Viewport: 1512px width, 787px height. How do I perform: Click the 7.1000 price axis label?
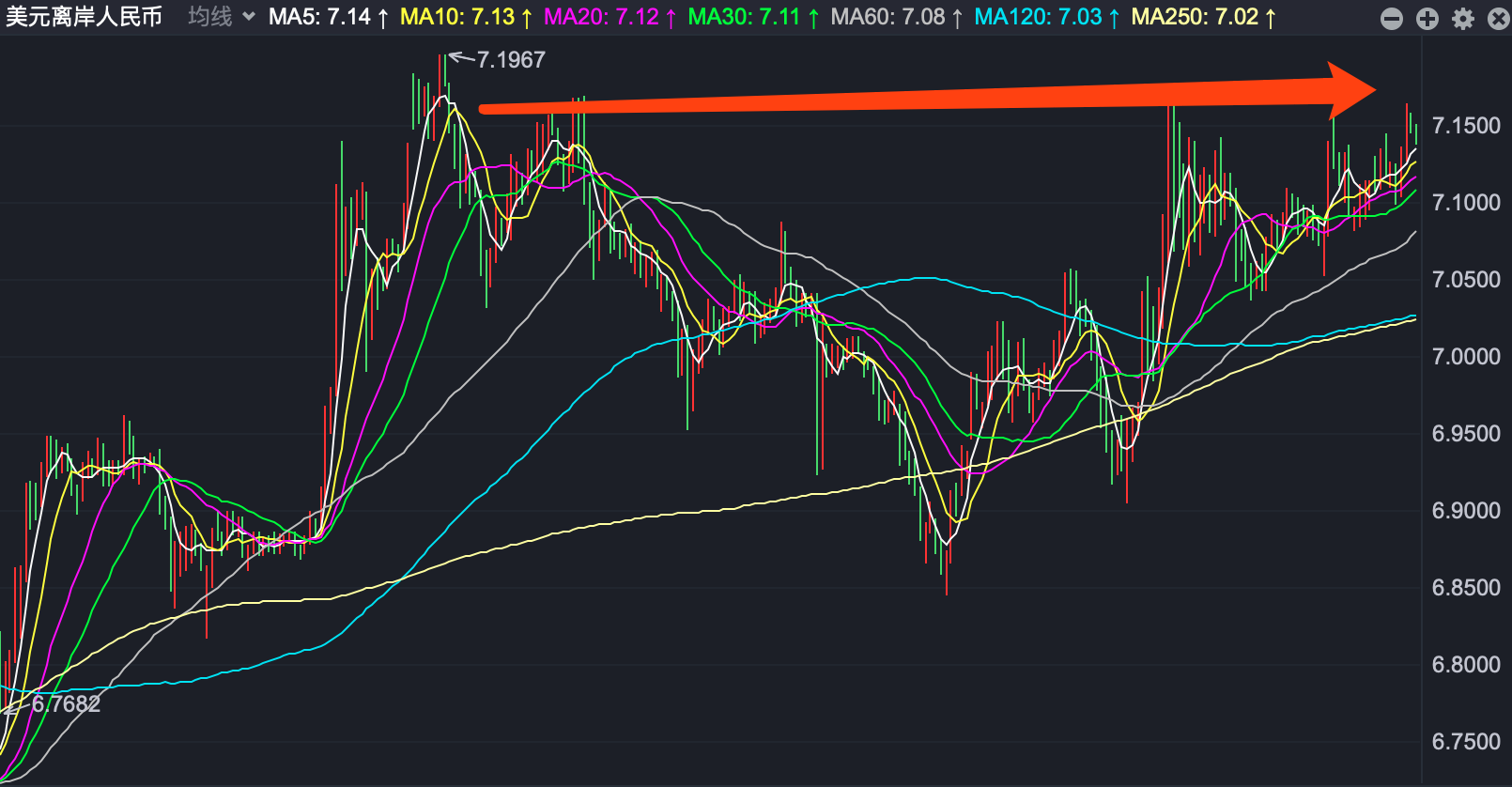tap(1466, 203)
